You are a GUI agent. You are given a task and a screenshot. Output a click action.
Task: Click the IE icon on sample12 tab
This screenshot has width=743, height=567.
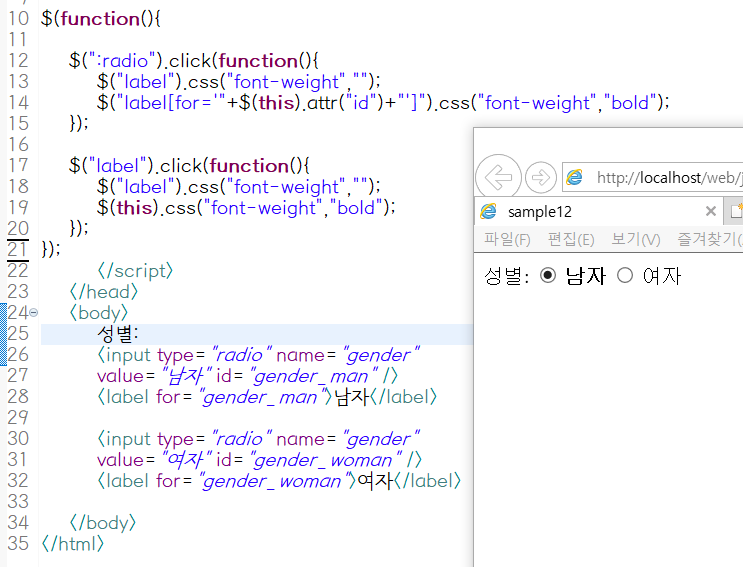(489, 211)
